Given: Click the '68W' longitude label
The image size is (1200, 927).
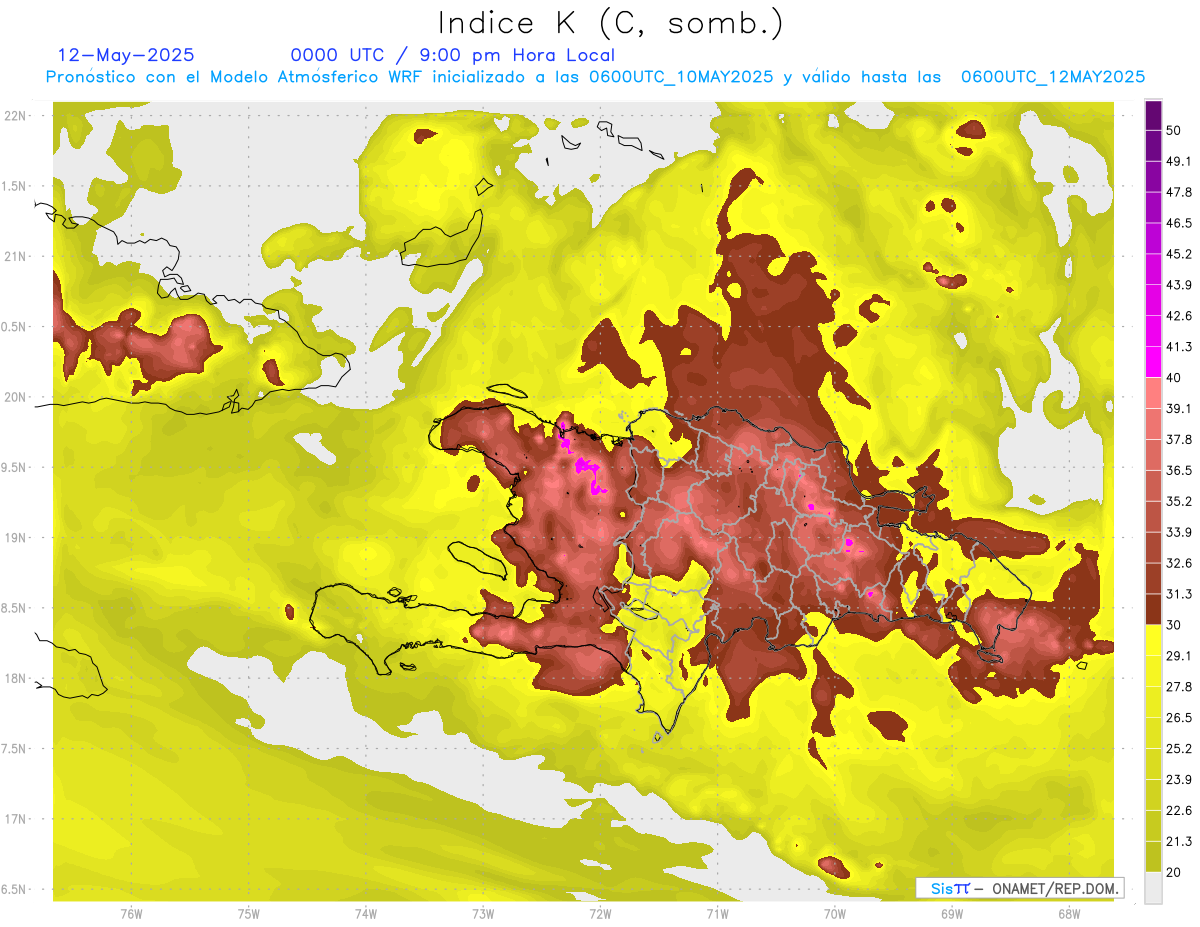Looking at the screenshot, I should pyautogui.click(x=1069, y=914).
